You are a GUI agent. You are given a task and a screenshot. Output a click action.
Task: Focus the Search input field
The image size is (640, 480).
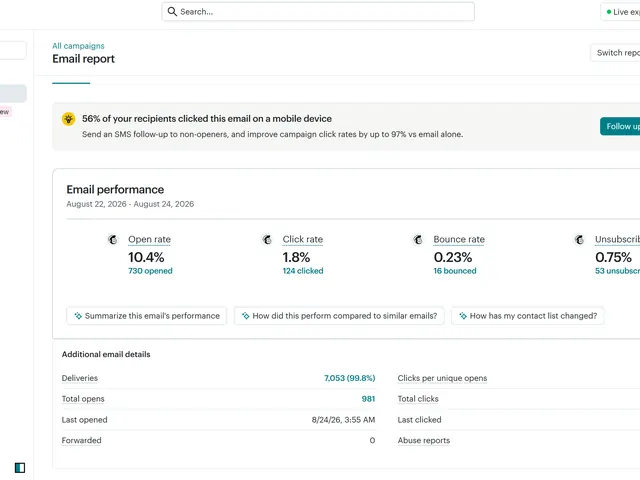tap(318, 11)
